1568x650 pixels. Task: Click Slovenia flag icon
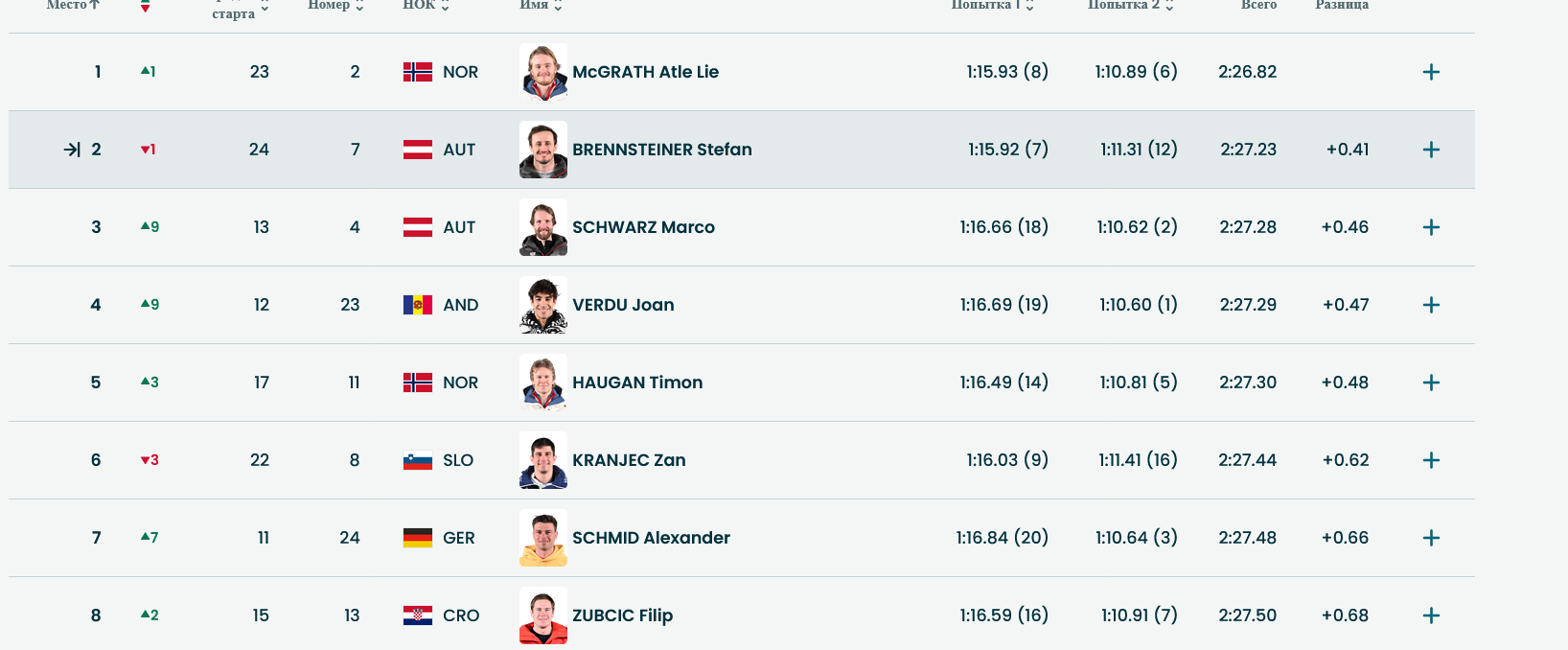(418, 460)
